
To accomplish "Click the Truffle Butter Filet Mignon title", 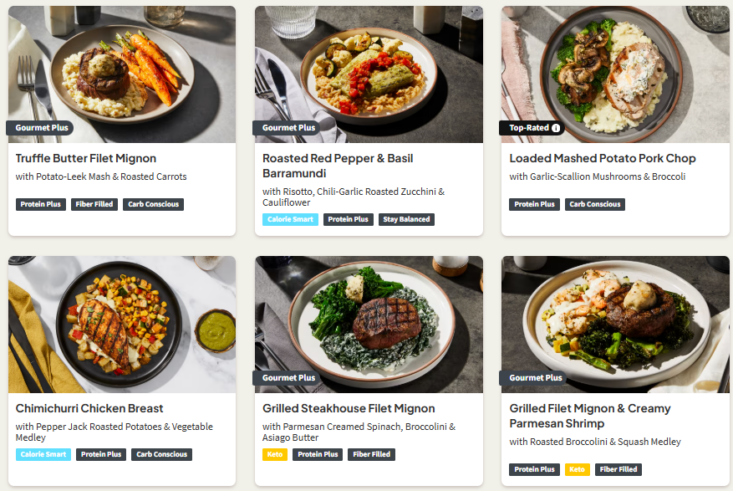I will (x=86, y=159).
